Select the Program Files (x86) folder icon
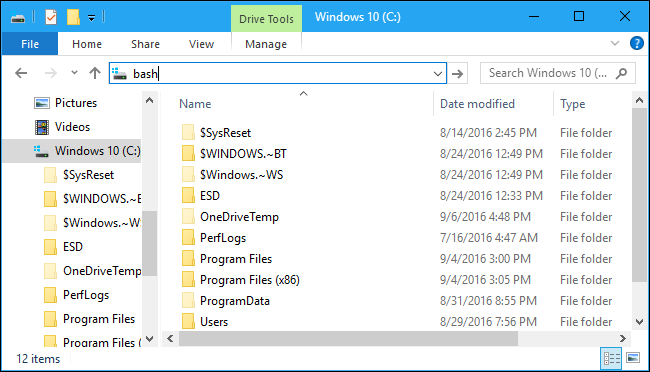The width and height of the screenshot is (650, 372). point(188,280)
